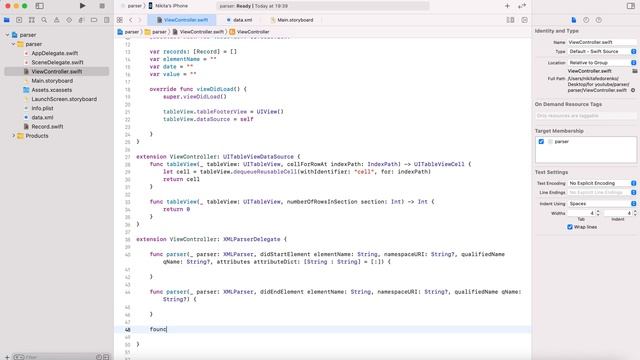
Task: Place cursor on line with 'found'
Action: 158,329
